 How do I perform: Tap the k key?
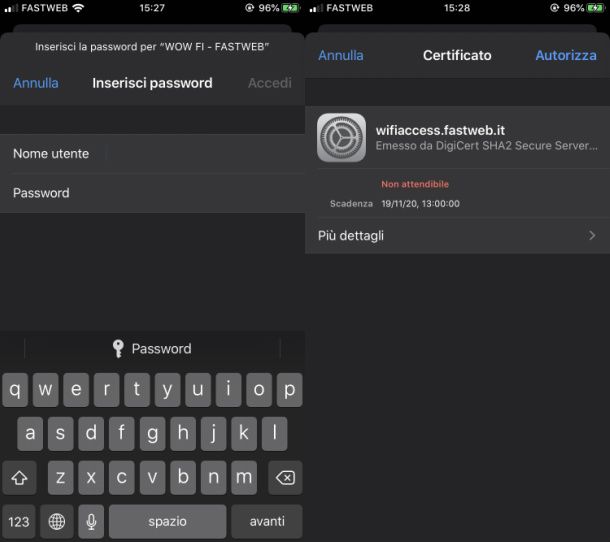point(244,434)
